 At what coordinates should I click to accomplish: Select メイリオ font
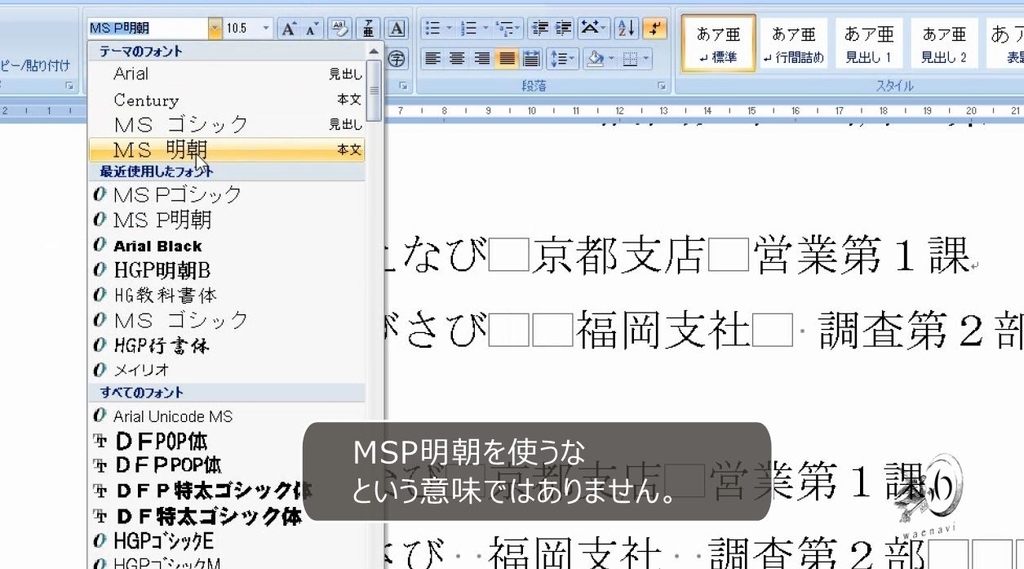(x=227, y=370)
